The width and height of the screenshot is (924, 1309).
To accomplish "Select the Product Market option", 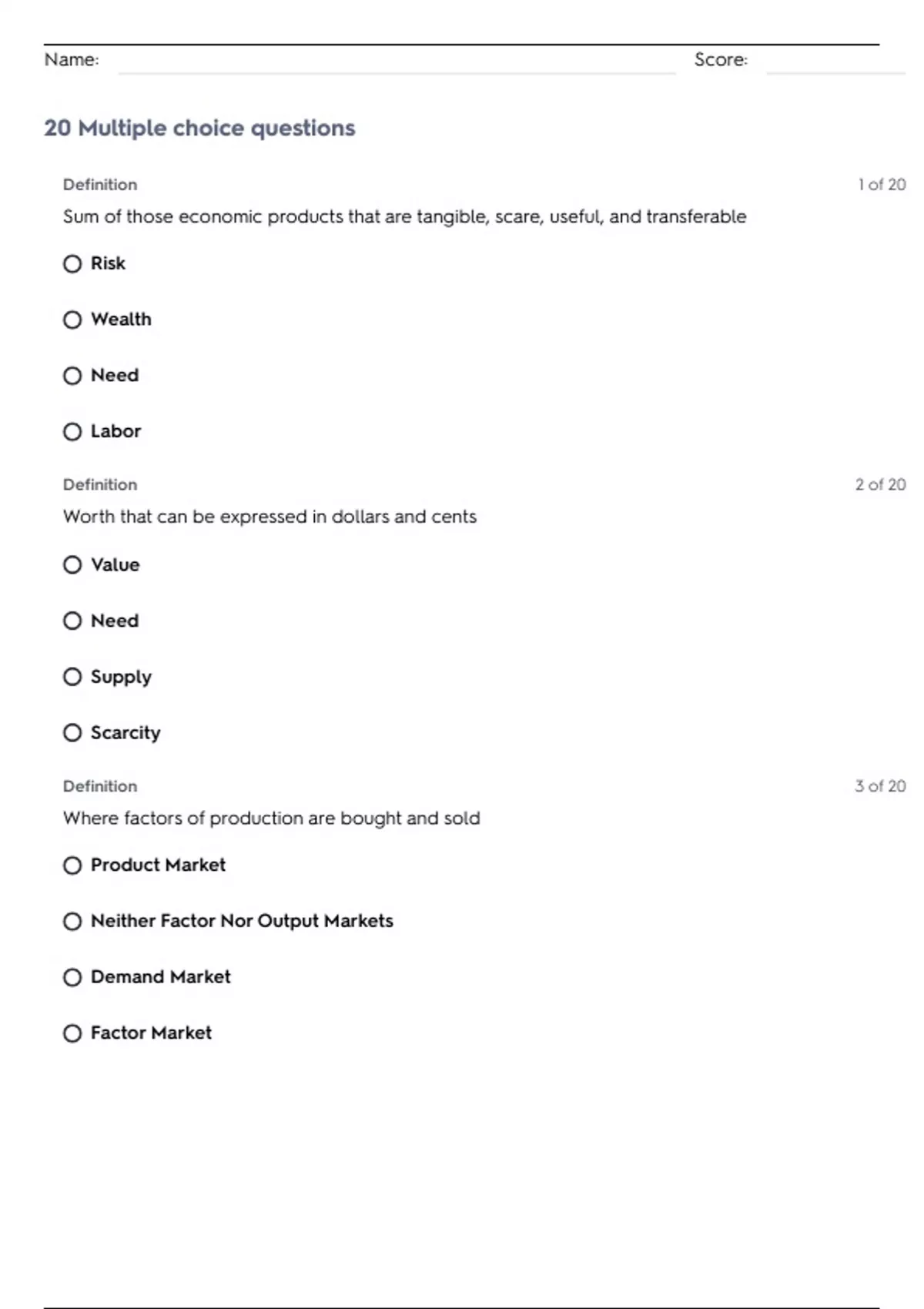I will 72,865.
